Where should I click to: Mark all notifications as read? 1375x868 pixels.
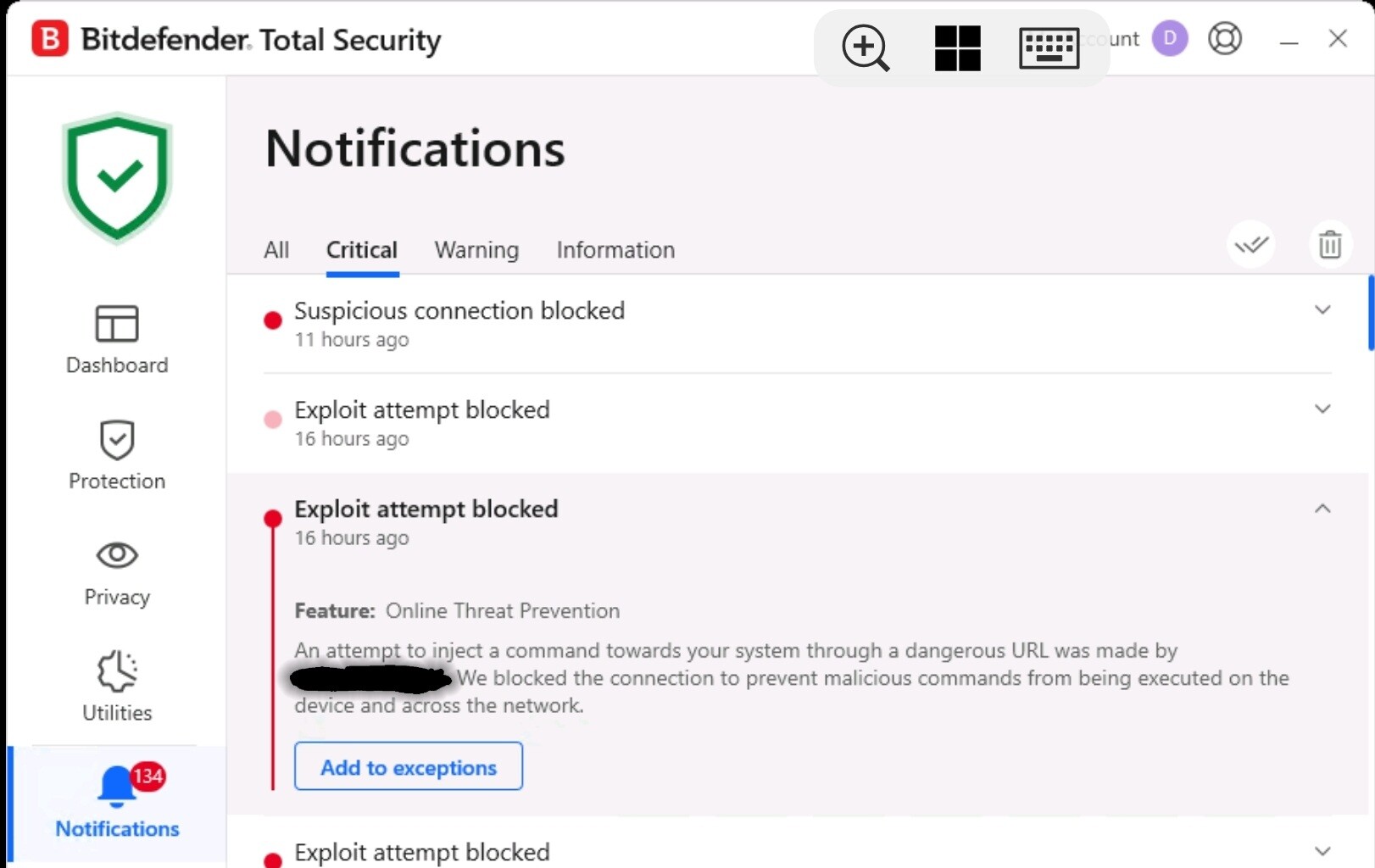point(1251,245)
